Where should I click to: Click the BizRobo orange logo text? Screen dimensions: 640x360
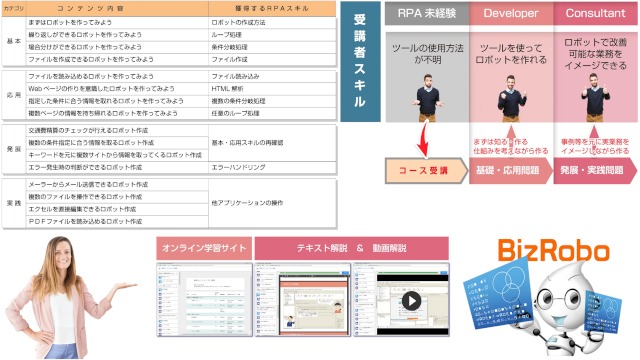553,251
